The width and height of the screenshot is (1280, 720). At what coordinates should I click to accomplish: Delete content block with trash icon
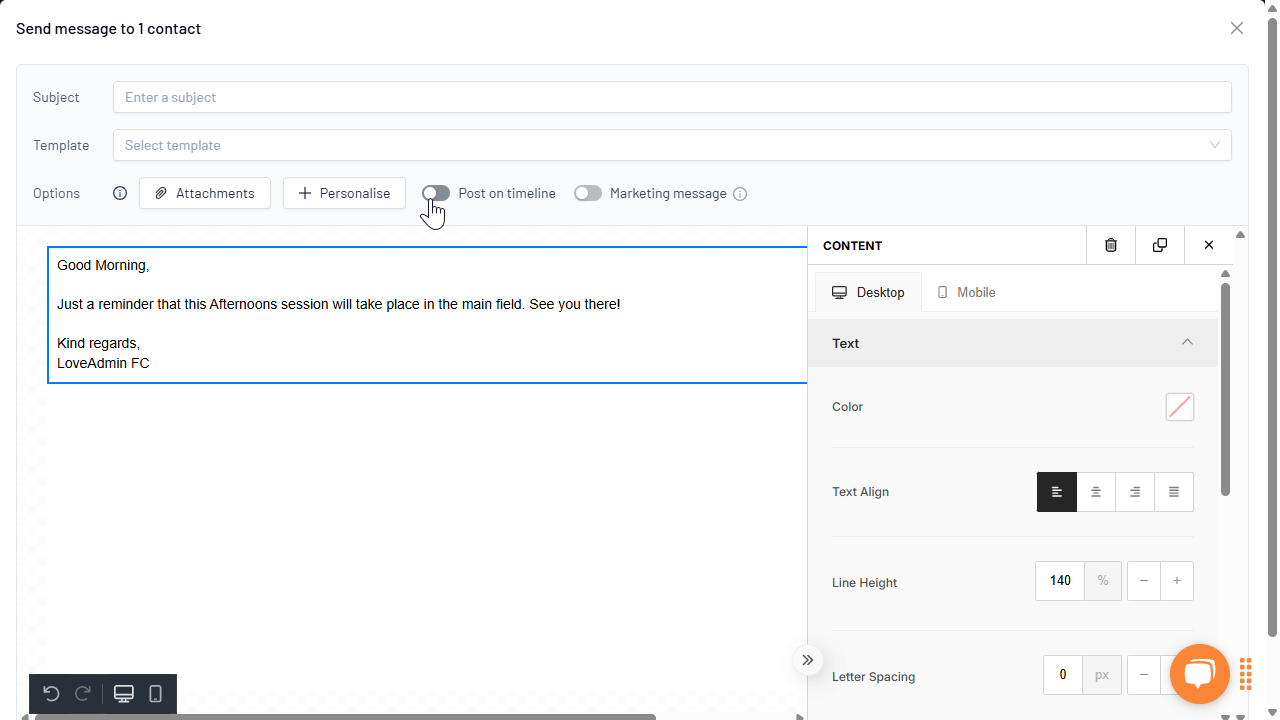pyautogui.click(x=1111, y=245)
